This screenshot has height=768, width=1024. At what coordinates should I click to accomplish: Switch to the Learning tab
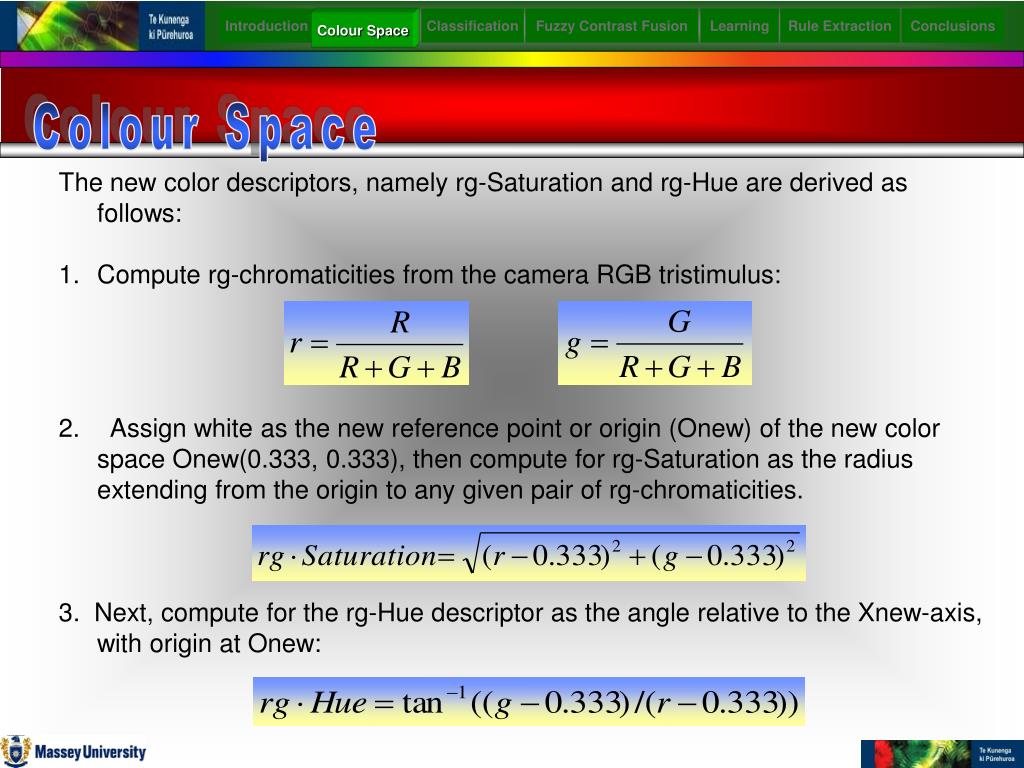tap(739, 26)
